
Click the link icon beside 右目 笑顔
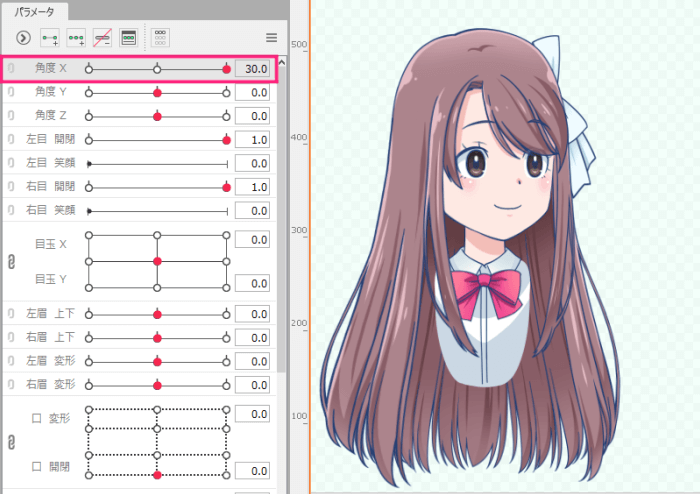(x=11, y=210)
